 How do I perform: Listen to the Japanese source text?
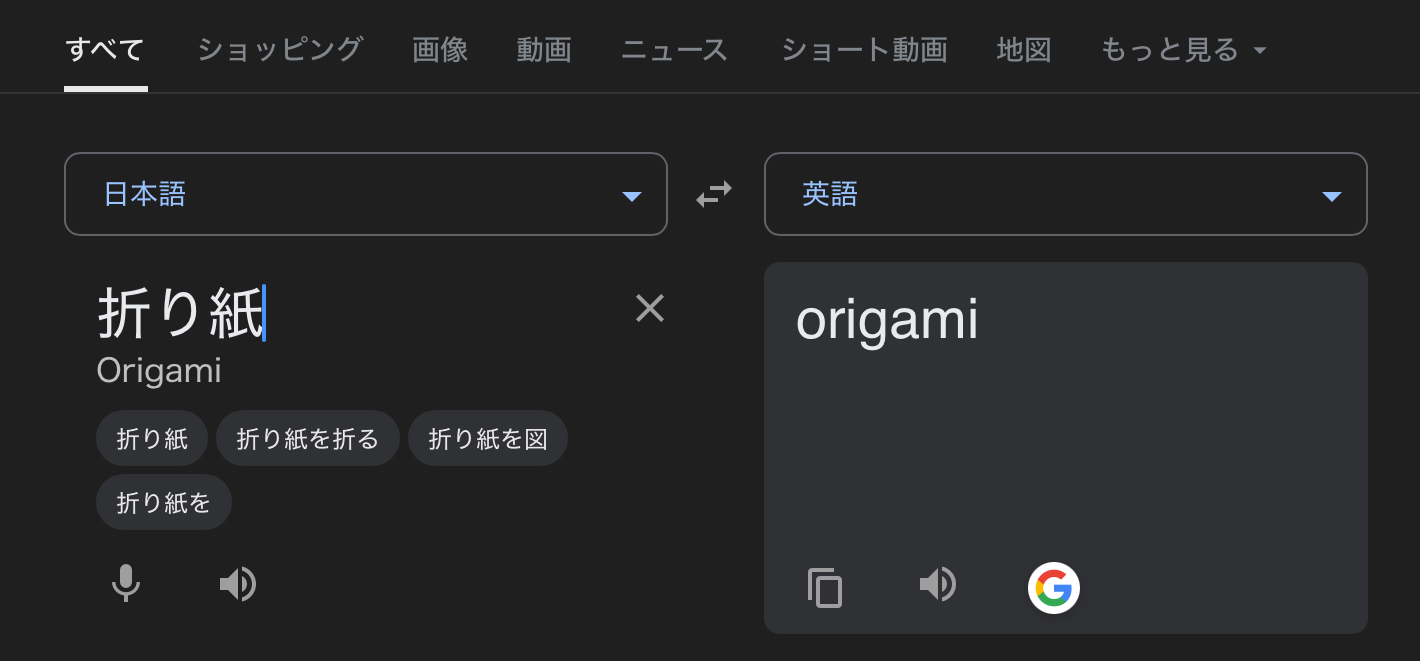(x=238, y=584)
